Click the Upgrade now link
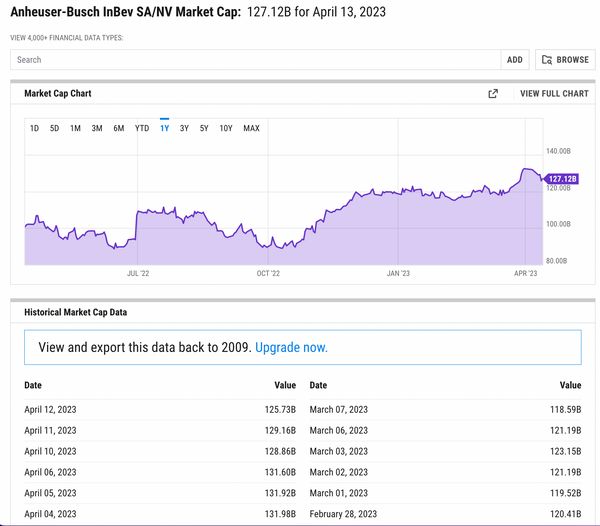Screen dimensions: 600x526 click(x=291, y=347)
